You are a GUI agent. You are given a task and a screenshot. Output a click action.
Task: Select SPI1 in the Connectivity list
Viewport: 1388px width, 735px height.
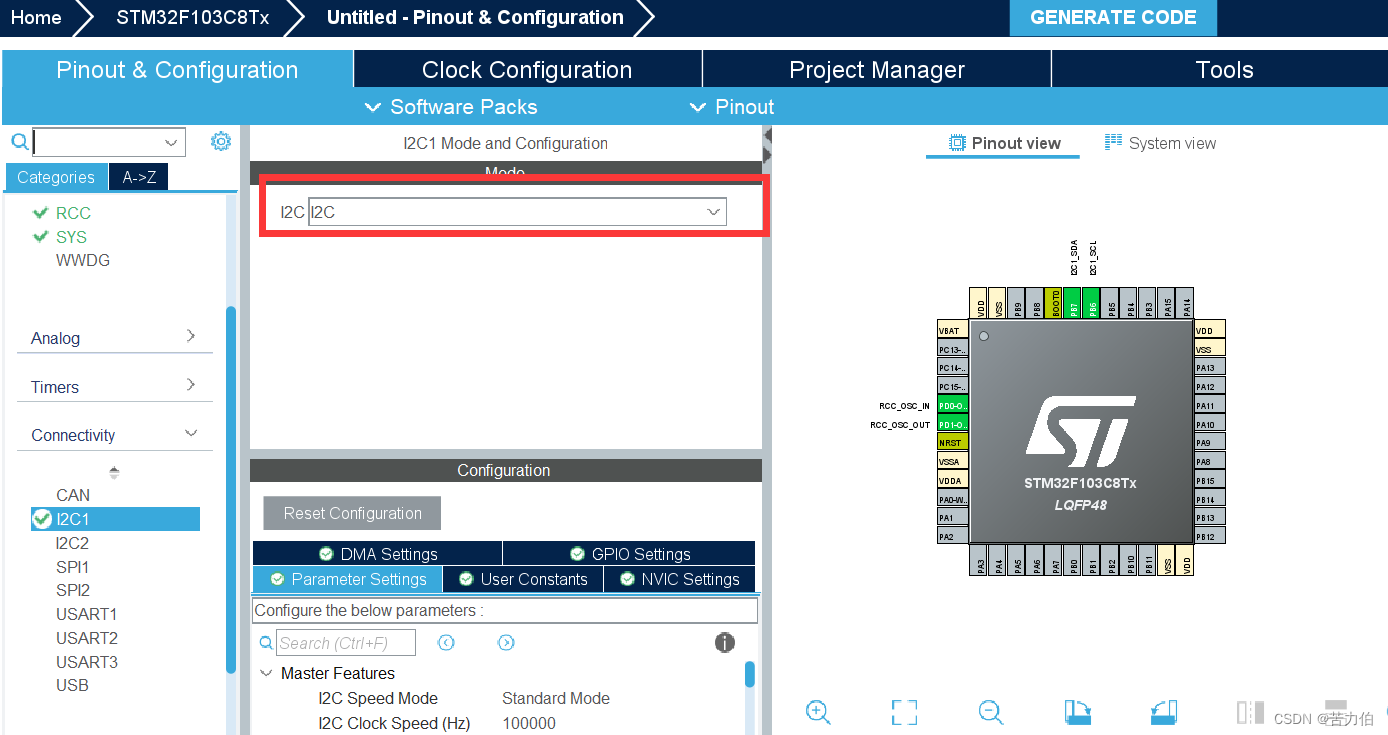pos(72,567)
